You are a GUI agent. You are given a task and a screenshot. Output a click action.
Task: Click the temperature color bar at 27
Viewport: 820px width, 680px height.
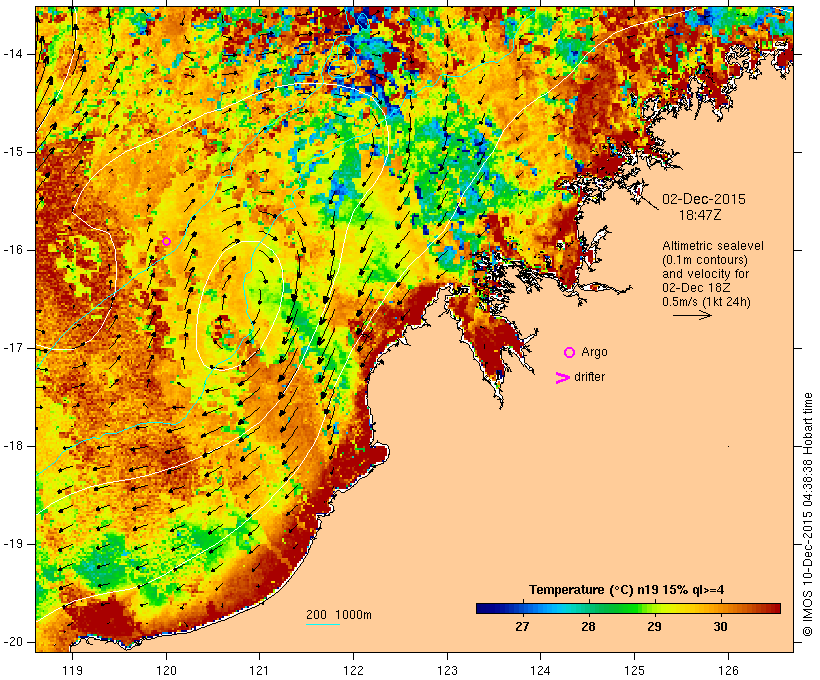pos(522,608)
